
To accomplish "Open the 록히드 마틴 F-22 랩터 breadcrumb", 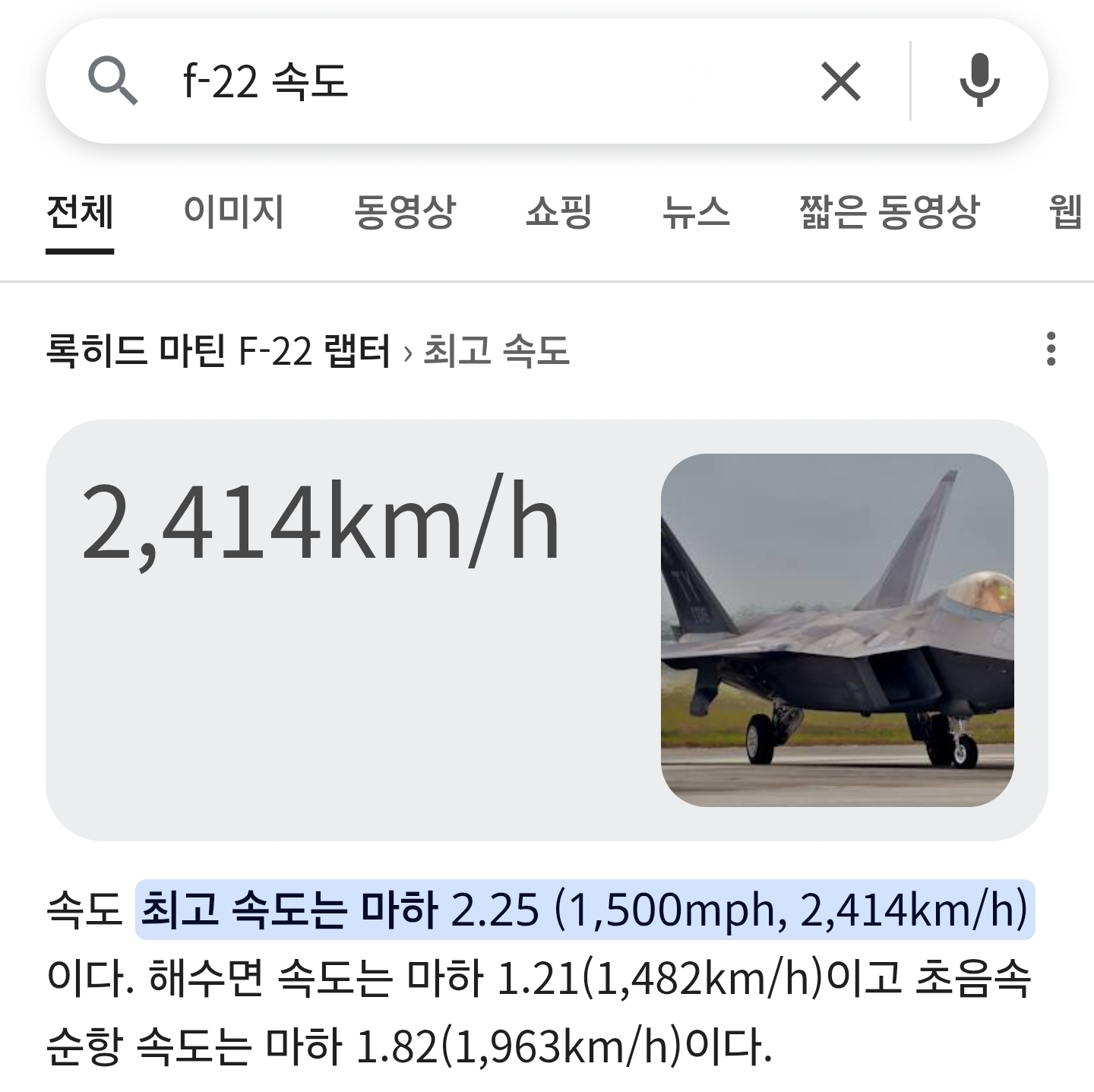I will tap(218, 350).
